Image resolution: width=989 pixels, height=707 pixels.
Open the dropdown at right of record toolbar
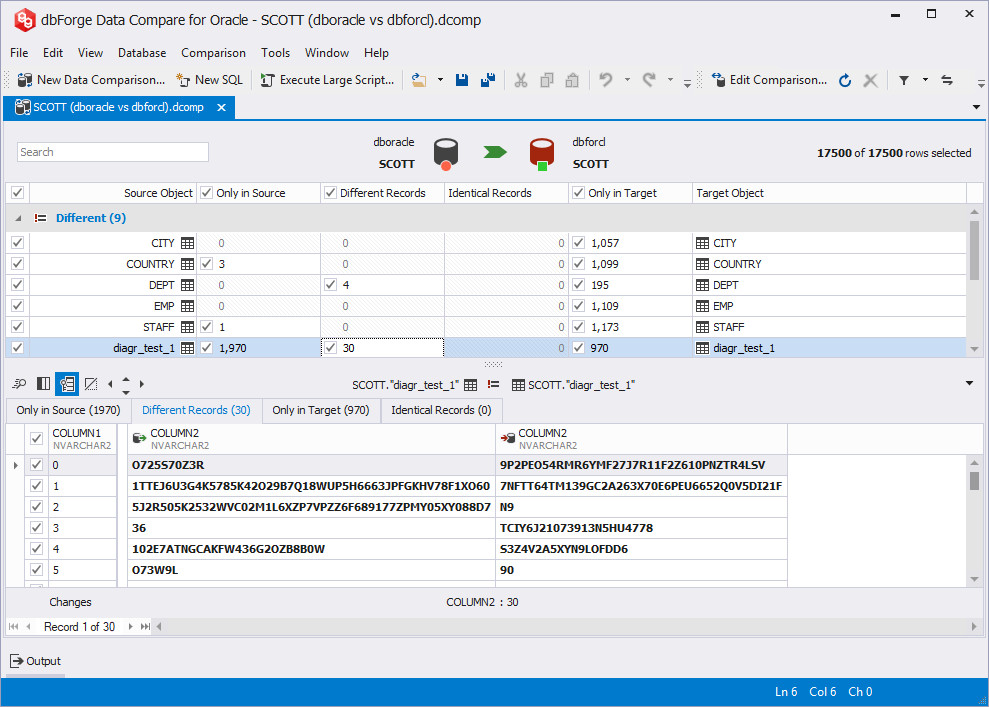point(969,383)
